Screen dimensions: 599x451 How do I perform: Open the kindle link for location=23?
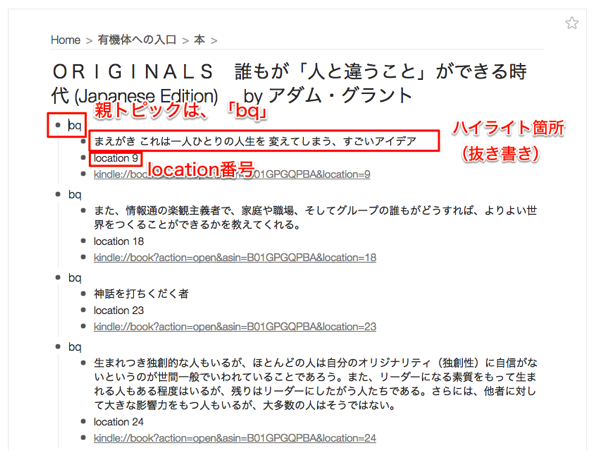235,327
